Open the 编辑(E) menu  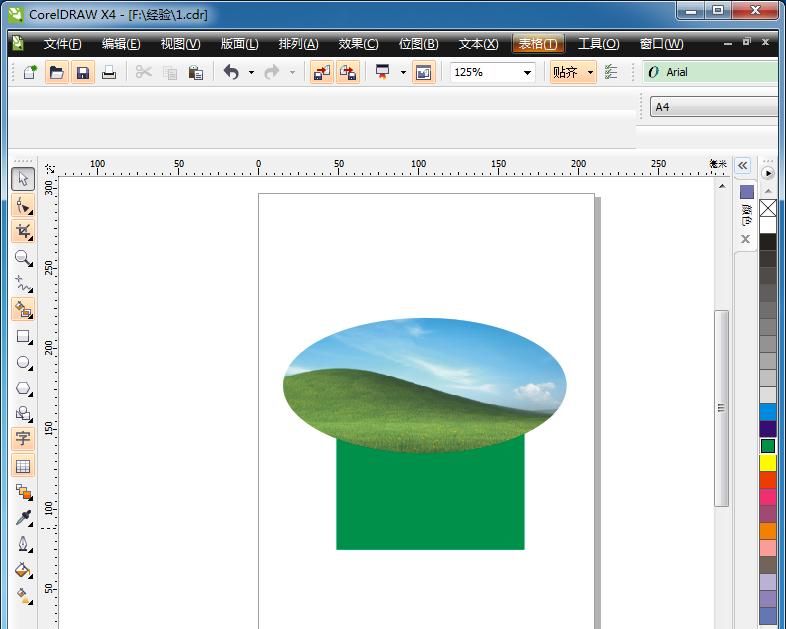pyautogui.click(x=121, y=44)
